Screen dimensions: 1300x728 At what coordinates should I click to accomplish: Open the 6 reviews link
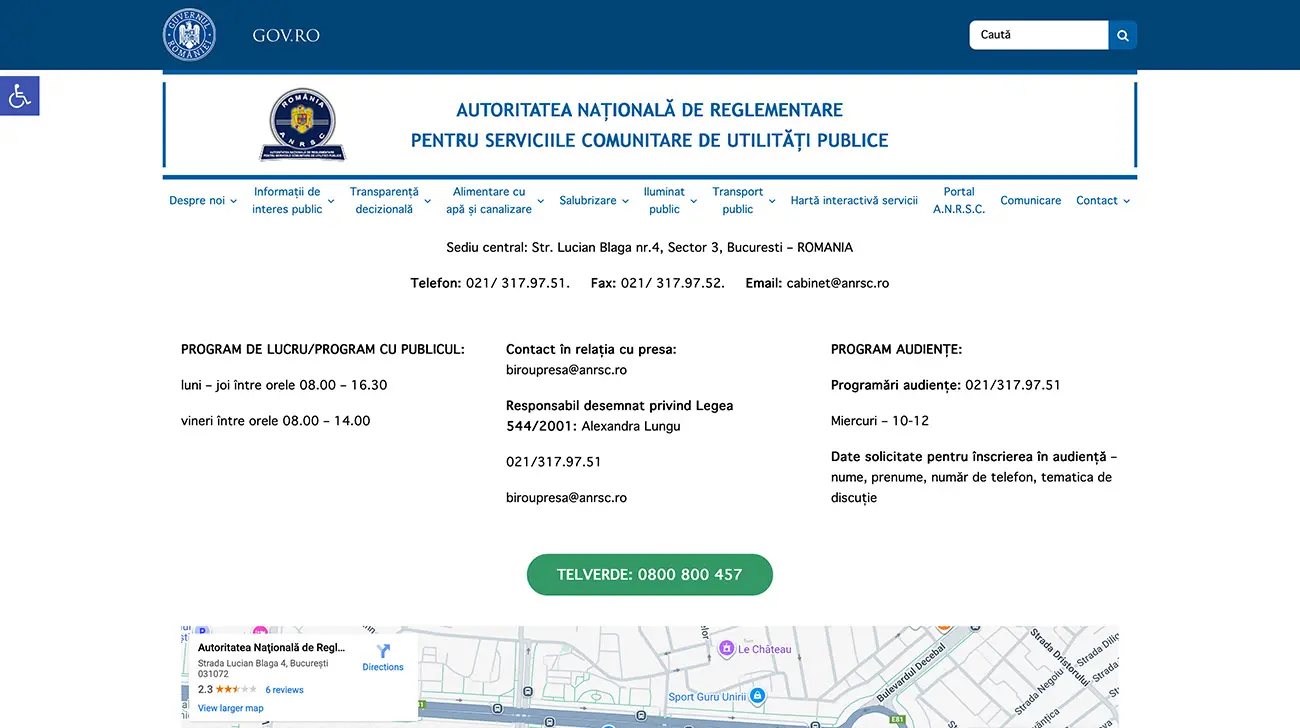click(x=284, y=690)
